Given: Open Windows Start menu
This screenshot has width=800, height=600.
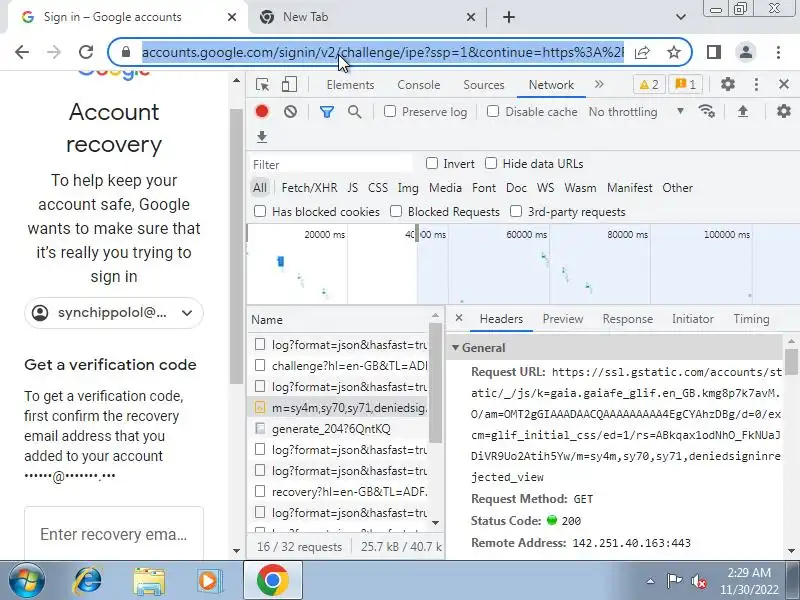Looking at the screenshot, I should click(x=27, y=580).
